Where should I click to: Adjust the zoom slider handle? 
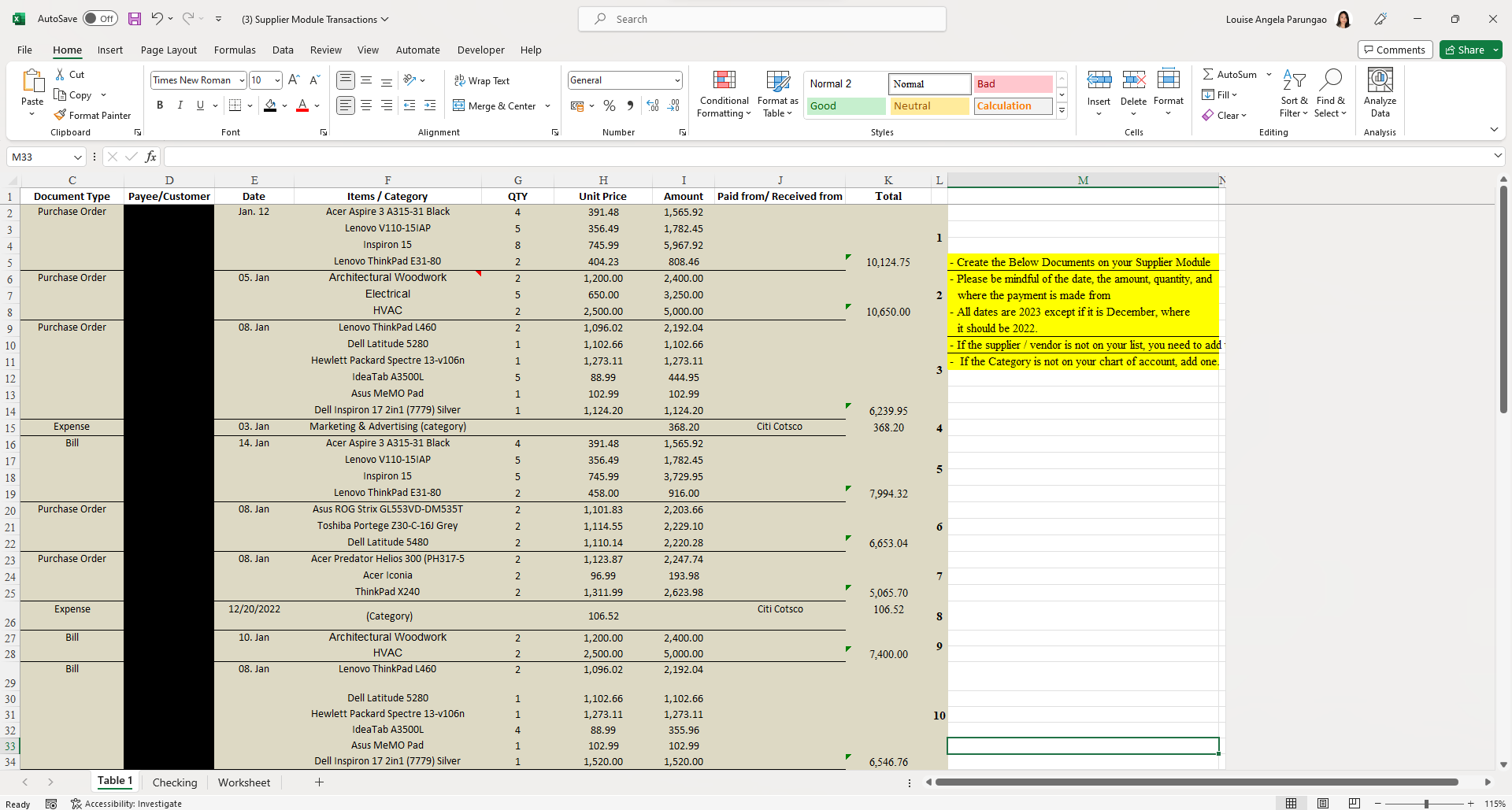(1426, 804)
